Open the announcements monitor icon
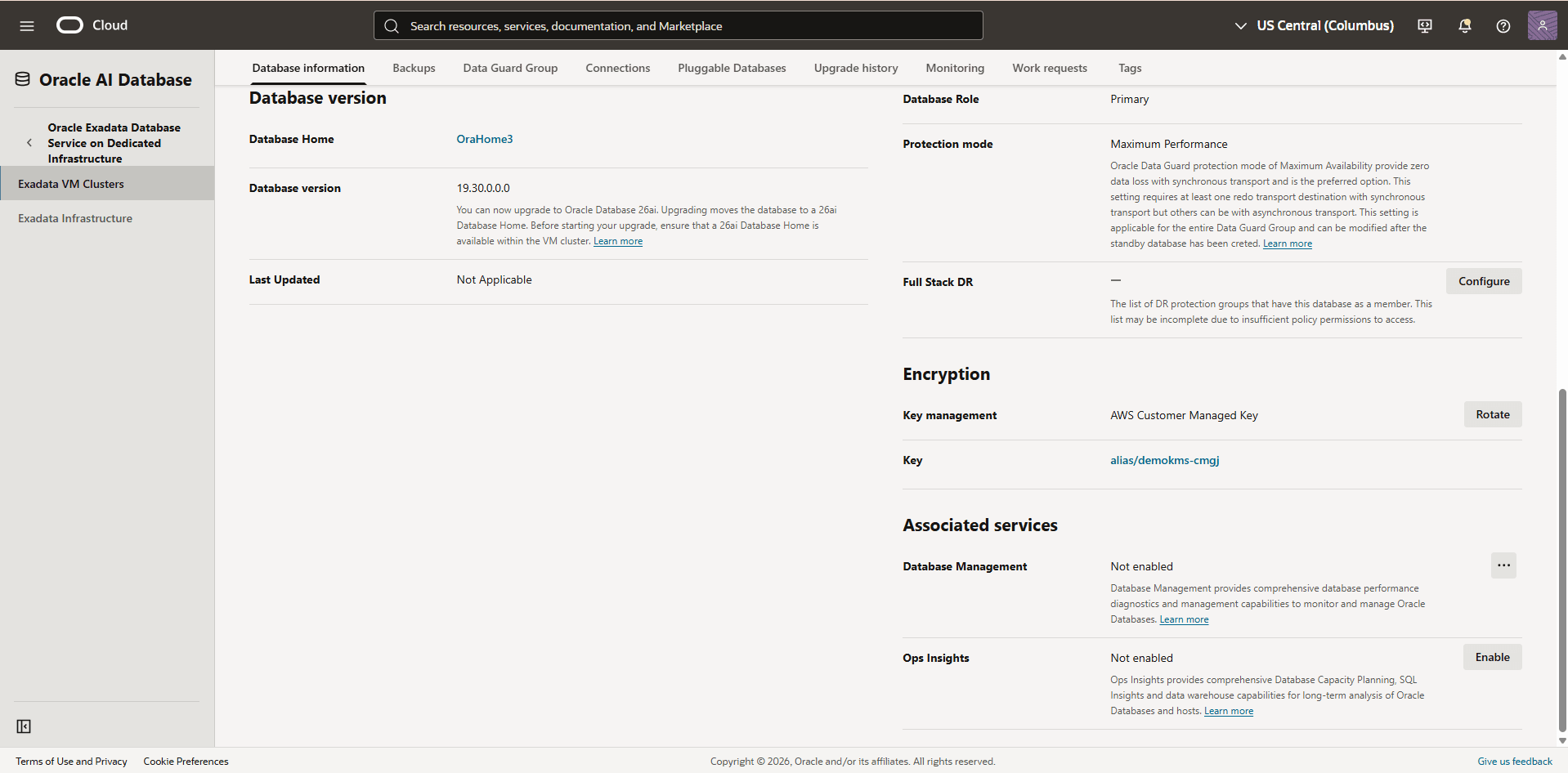 (x=1424, y=25)
